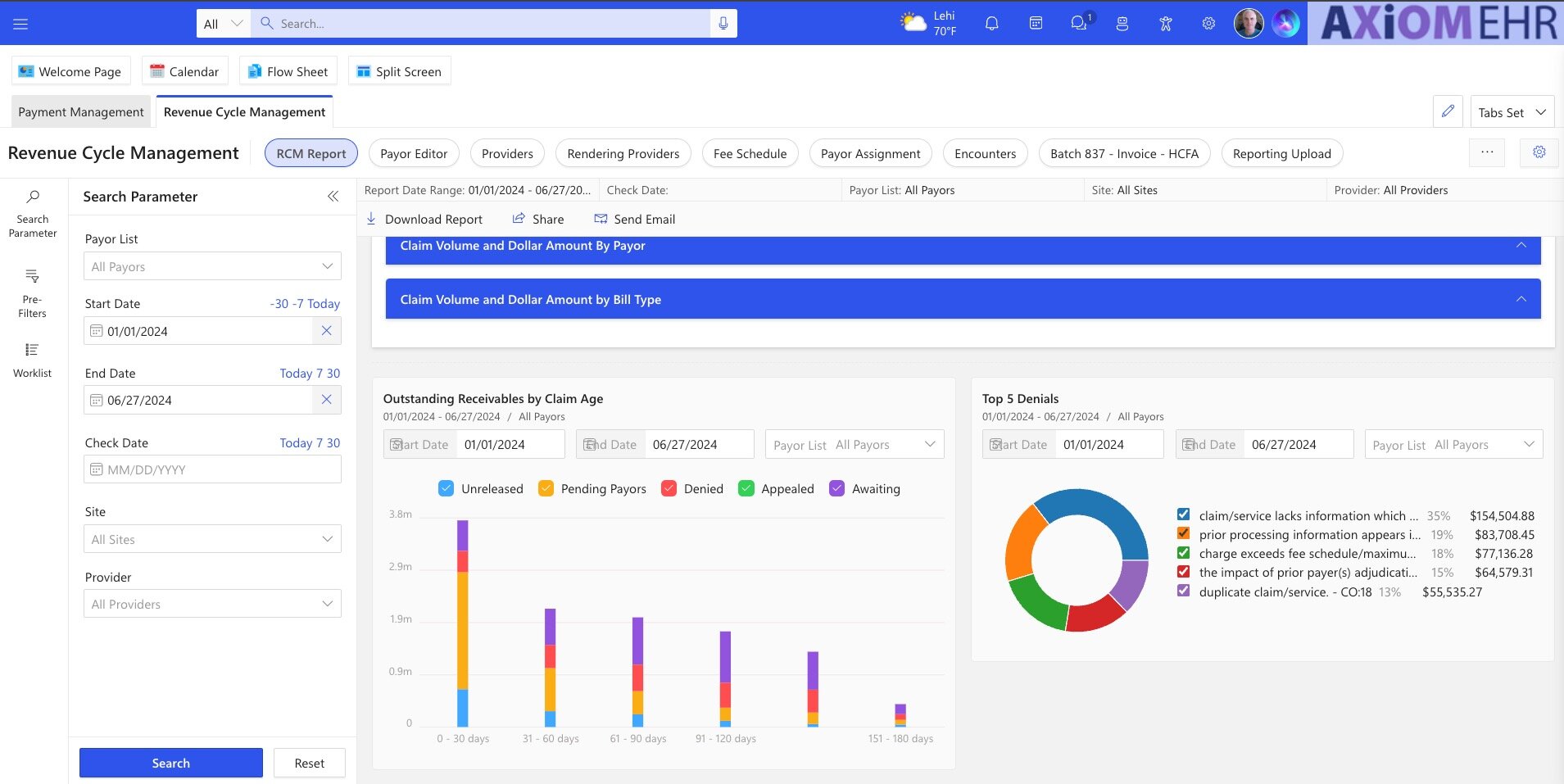Click the Worklist sidebar icon

click(x=32, y=359)
